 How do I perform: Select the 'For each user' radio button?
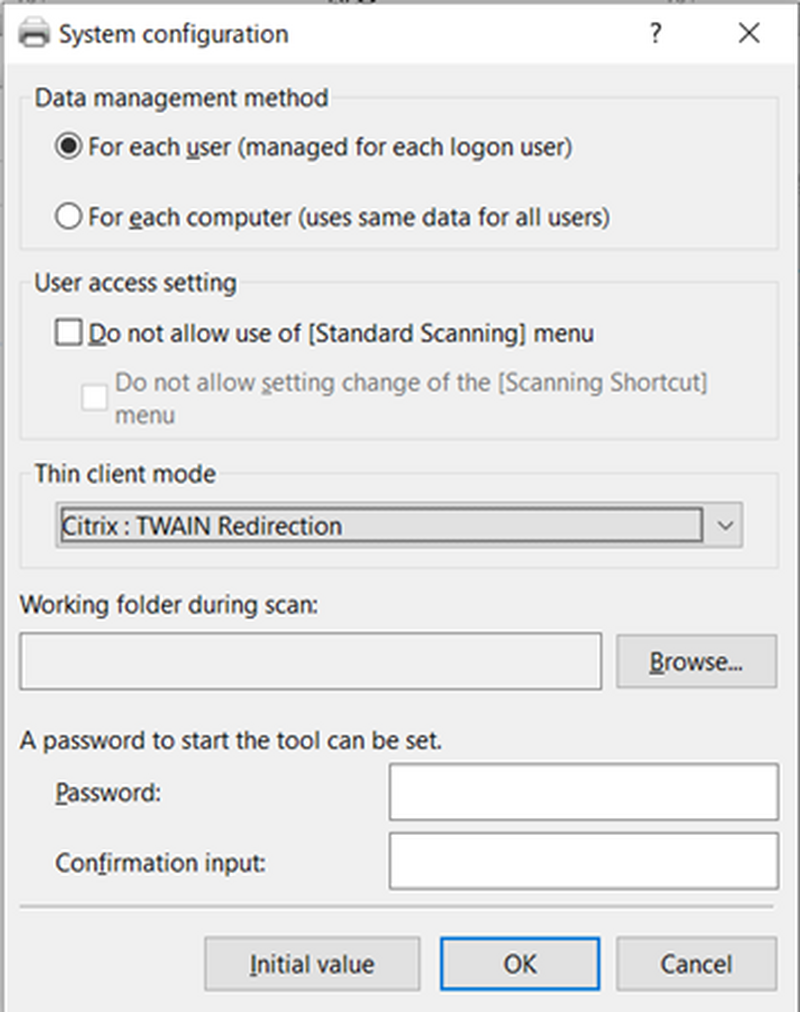point(68,147)
